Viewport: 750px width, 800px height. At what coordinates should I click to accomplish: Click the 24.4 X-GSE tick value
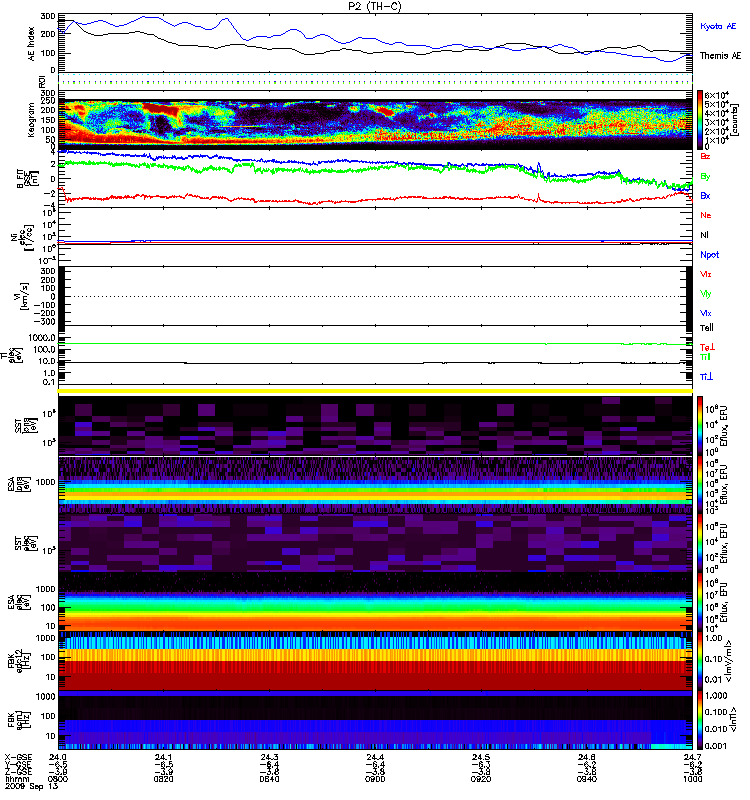coord(375,758)
